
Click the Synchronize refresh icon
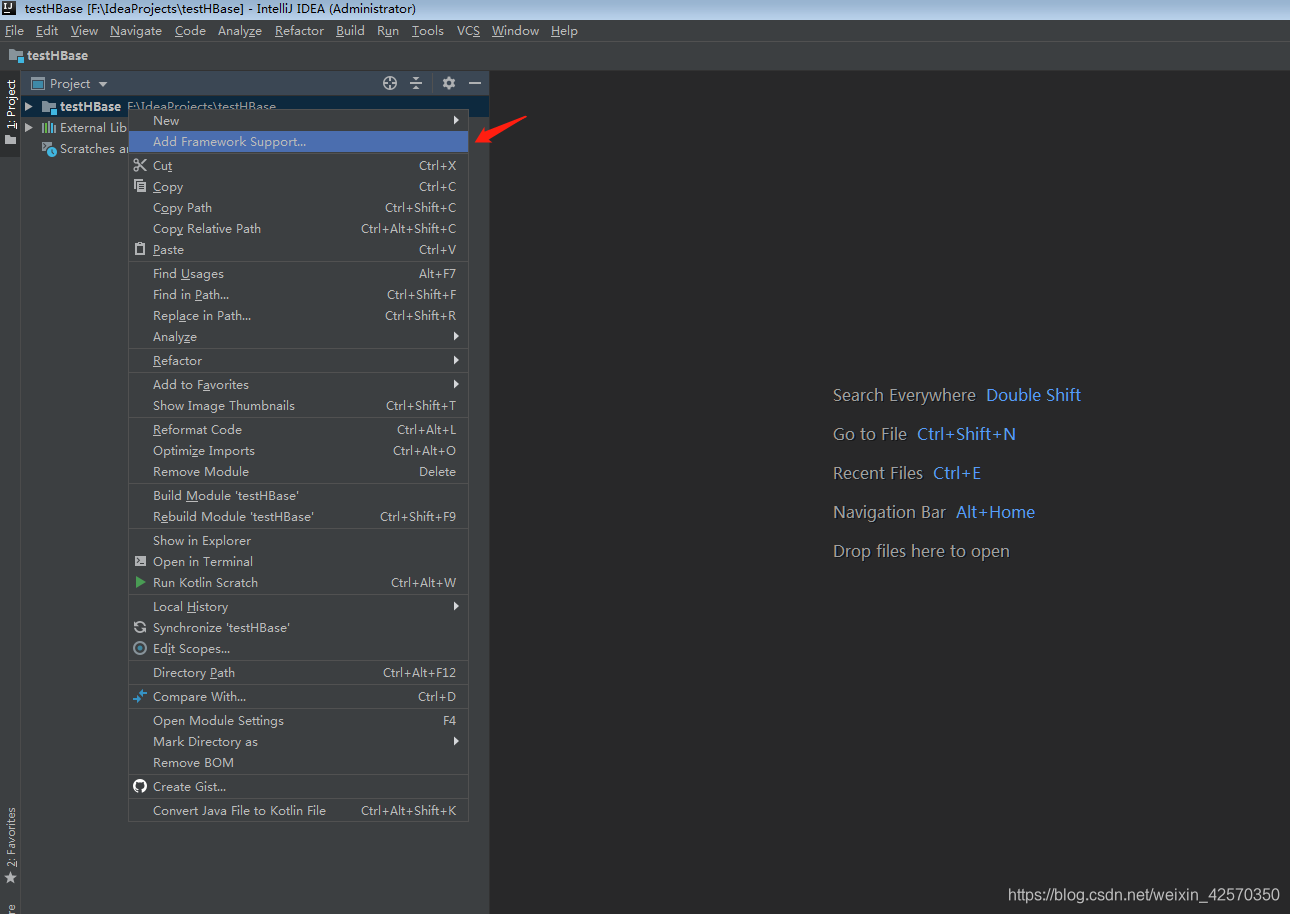pos(140,627)
